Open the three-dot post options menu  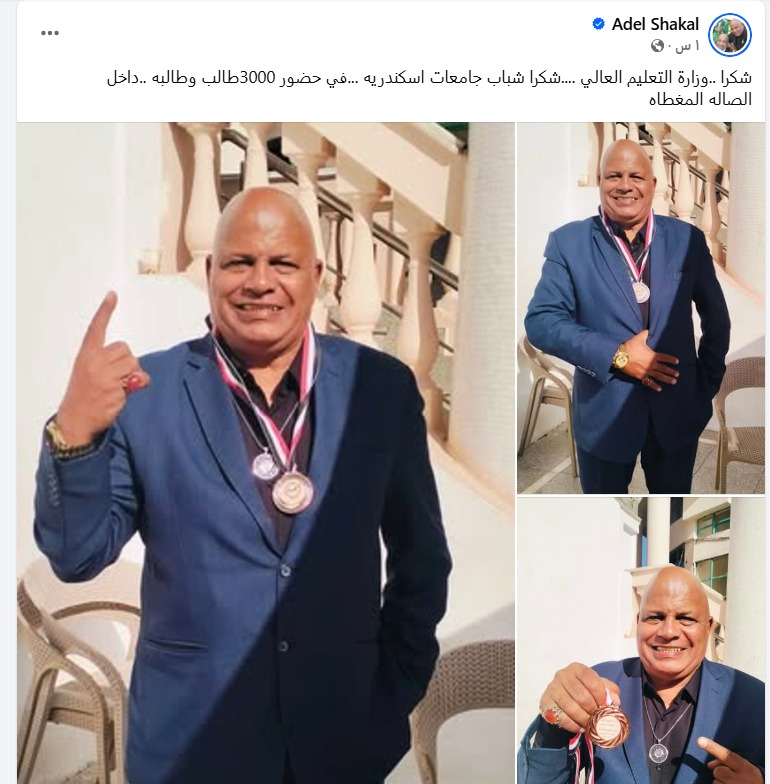50,33
